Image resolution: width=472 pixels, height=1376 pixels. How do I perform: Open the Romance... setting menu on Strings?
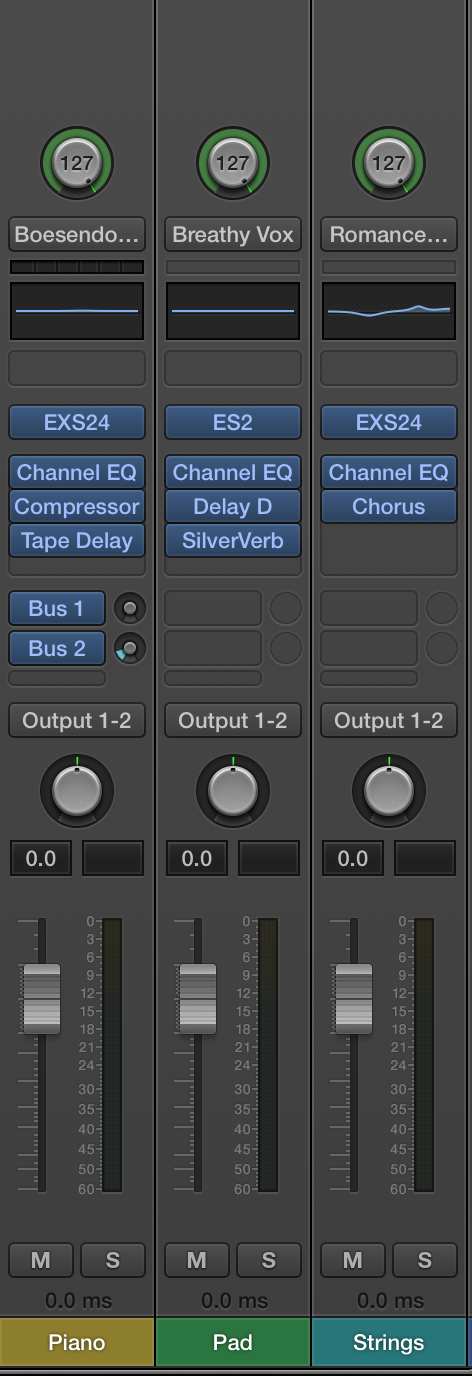(389, 235)
